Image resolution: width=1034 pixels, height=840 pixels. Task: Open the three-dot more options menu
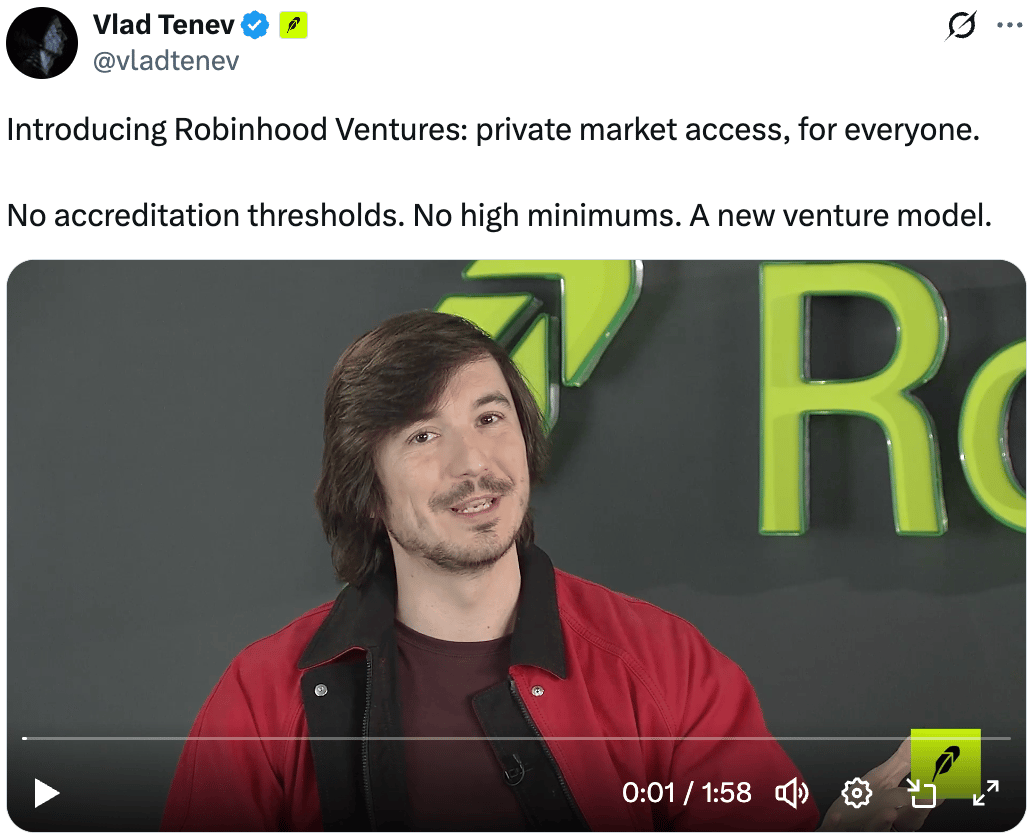[1009, 26]
